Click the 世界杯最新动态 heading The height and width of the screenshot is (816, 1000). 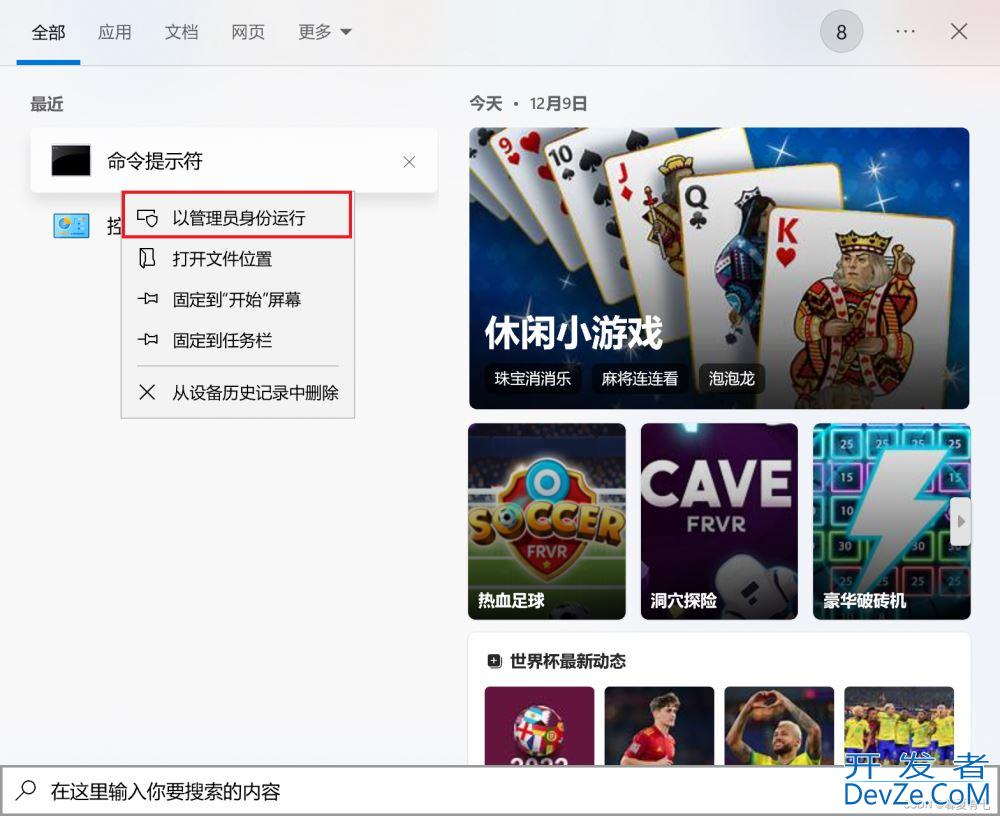[568, 661]
